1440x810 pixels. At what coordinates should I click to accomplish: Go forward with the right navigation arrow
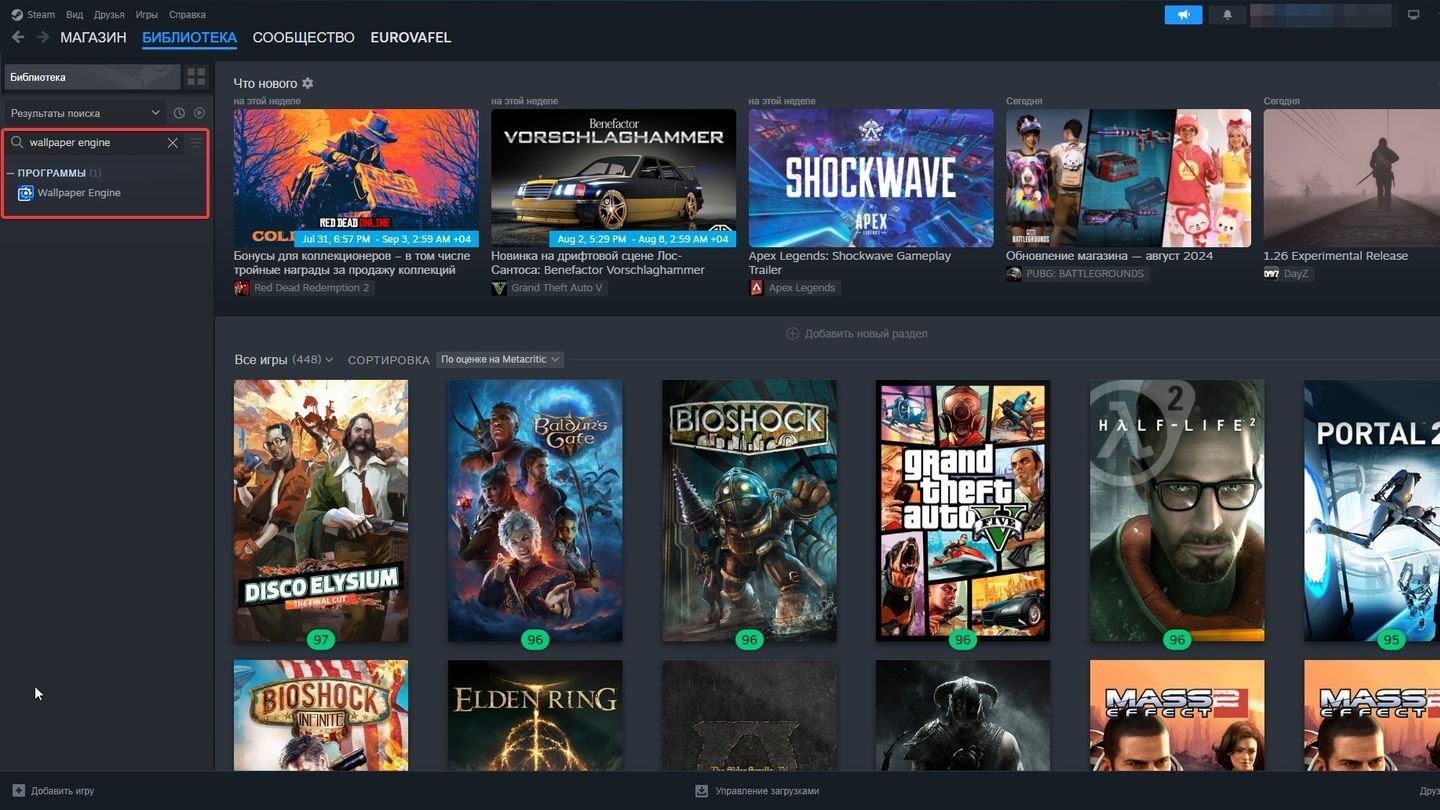[x=43, y=37]
